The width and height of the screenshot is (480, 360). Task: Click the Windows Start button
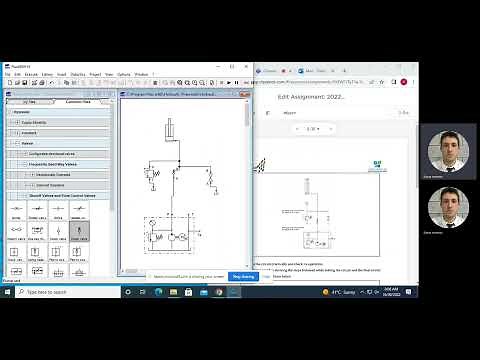point(7,292)
